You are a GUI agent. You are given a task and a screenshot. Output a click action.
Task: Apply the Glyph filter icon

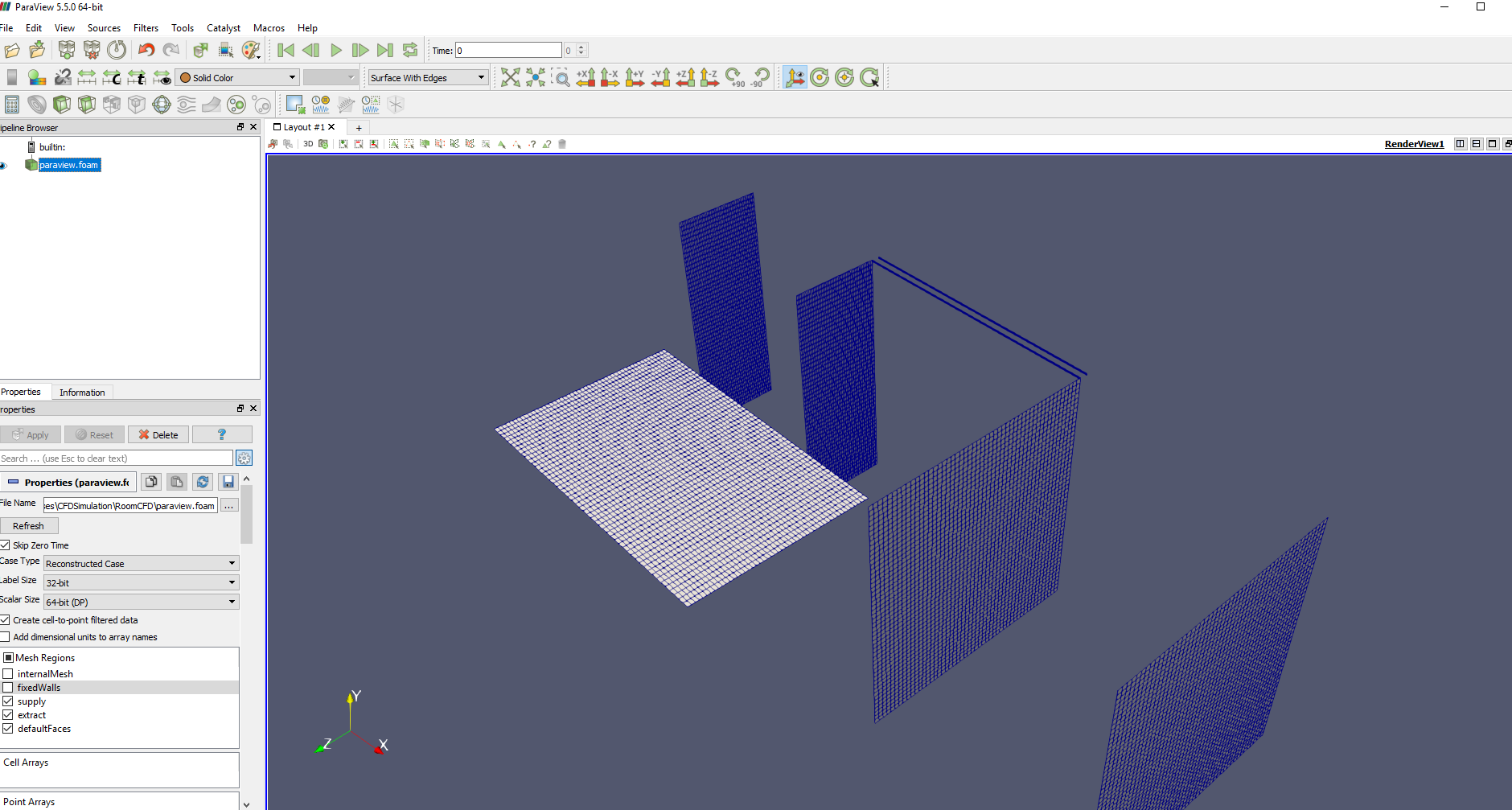pos(162,105)
